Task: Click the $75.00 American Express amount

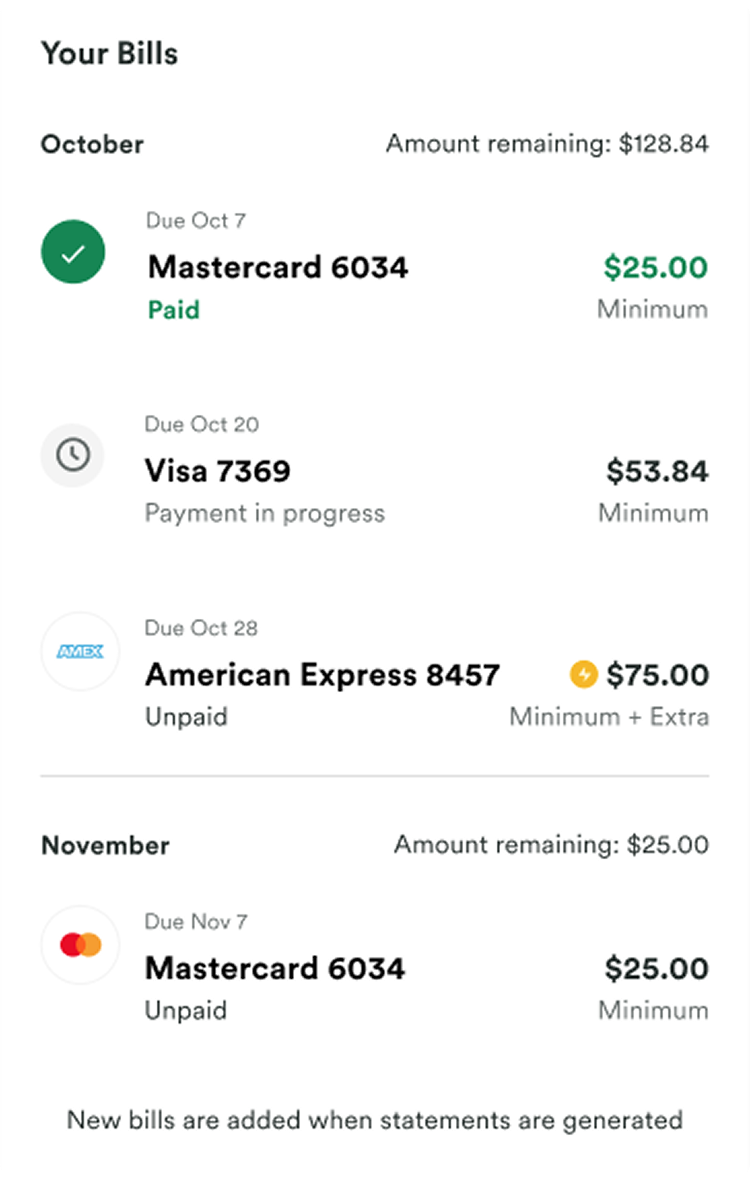Action: pyautogui.click(x=657, y=675)
